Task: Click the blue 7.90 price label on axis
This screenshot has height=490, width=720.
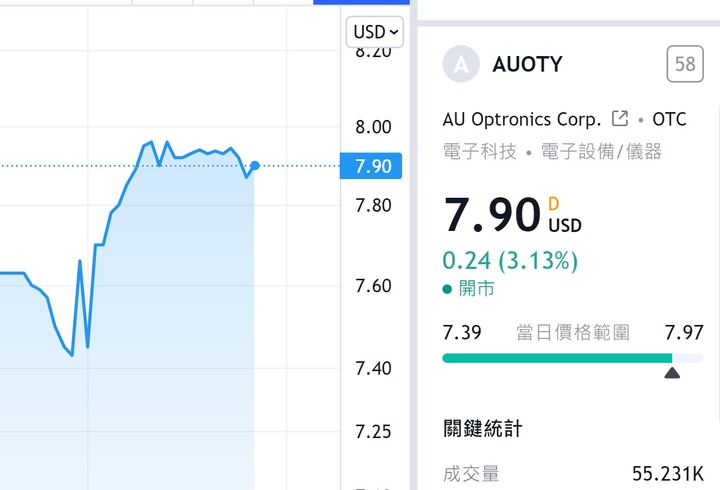Action: click(x=371, y=166)
